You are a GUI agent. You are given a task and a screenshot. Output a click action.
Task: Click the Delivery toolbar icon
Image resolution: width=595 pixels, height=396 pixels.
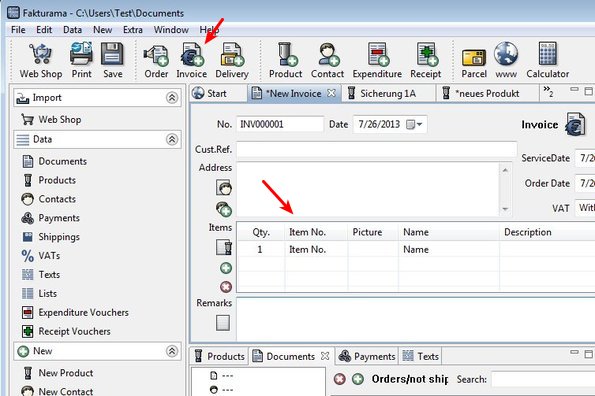[232, 61]
